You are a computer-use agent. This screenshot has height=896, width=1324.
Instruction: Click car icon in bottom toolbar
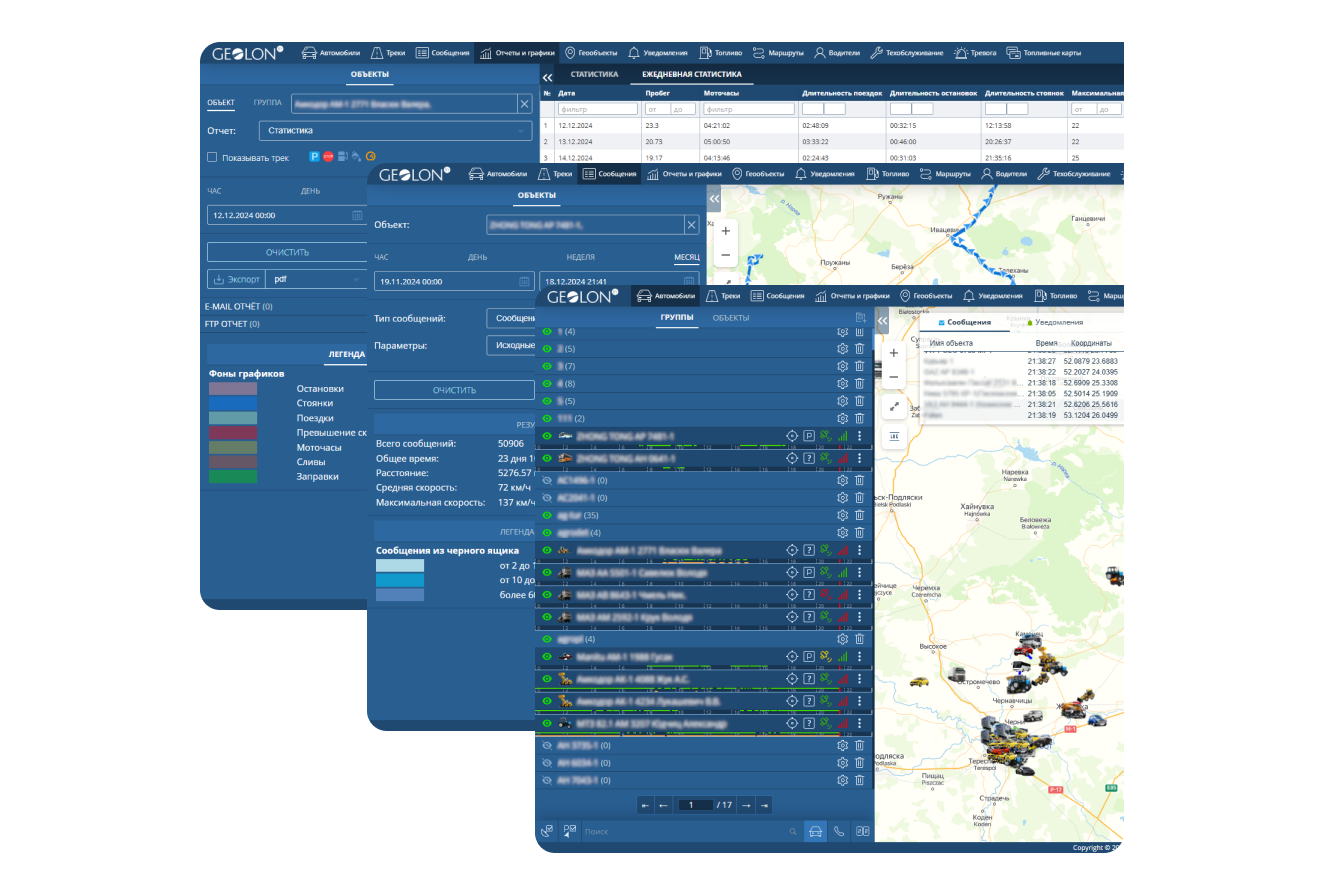pos(816,830)
